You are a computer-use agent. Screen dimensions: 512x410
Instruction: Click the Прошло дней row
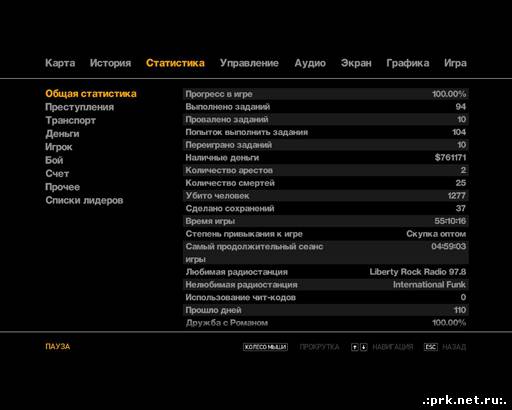tap(326, 310)
